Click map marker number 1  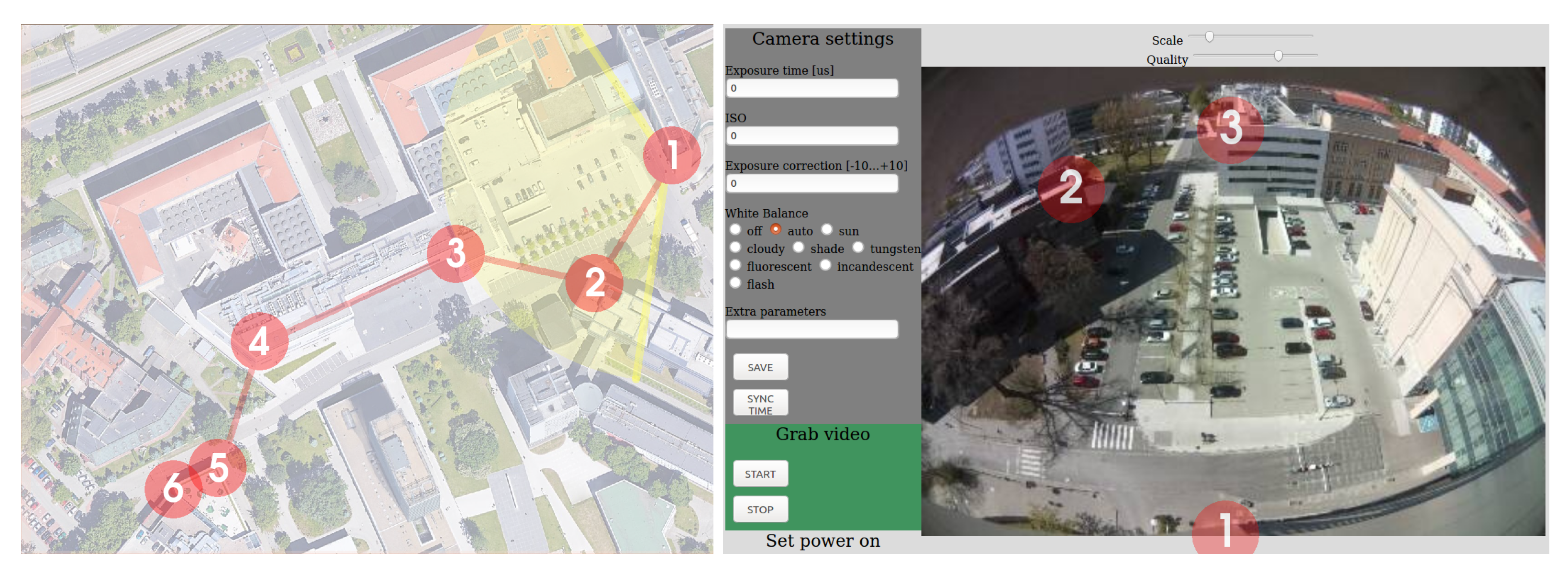tap(671, 155)
